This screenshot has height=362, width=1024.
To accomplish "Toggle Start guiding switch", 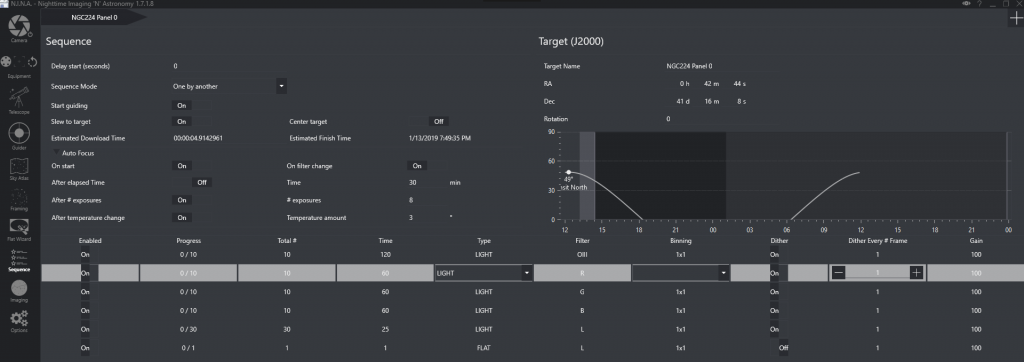I will 191,105.
